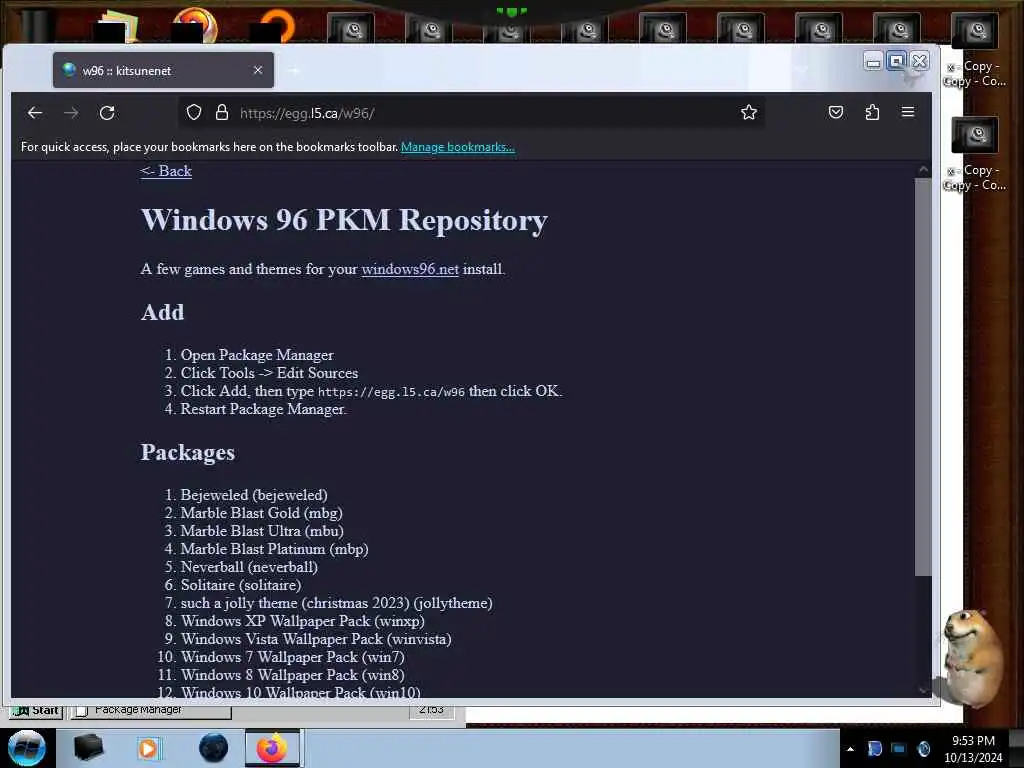Click the 'Click Tools -> Edit Sources' step
Viewport: 1024px width, 768px height.
click(269, 373)
